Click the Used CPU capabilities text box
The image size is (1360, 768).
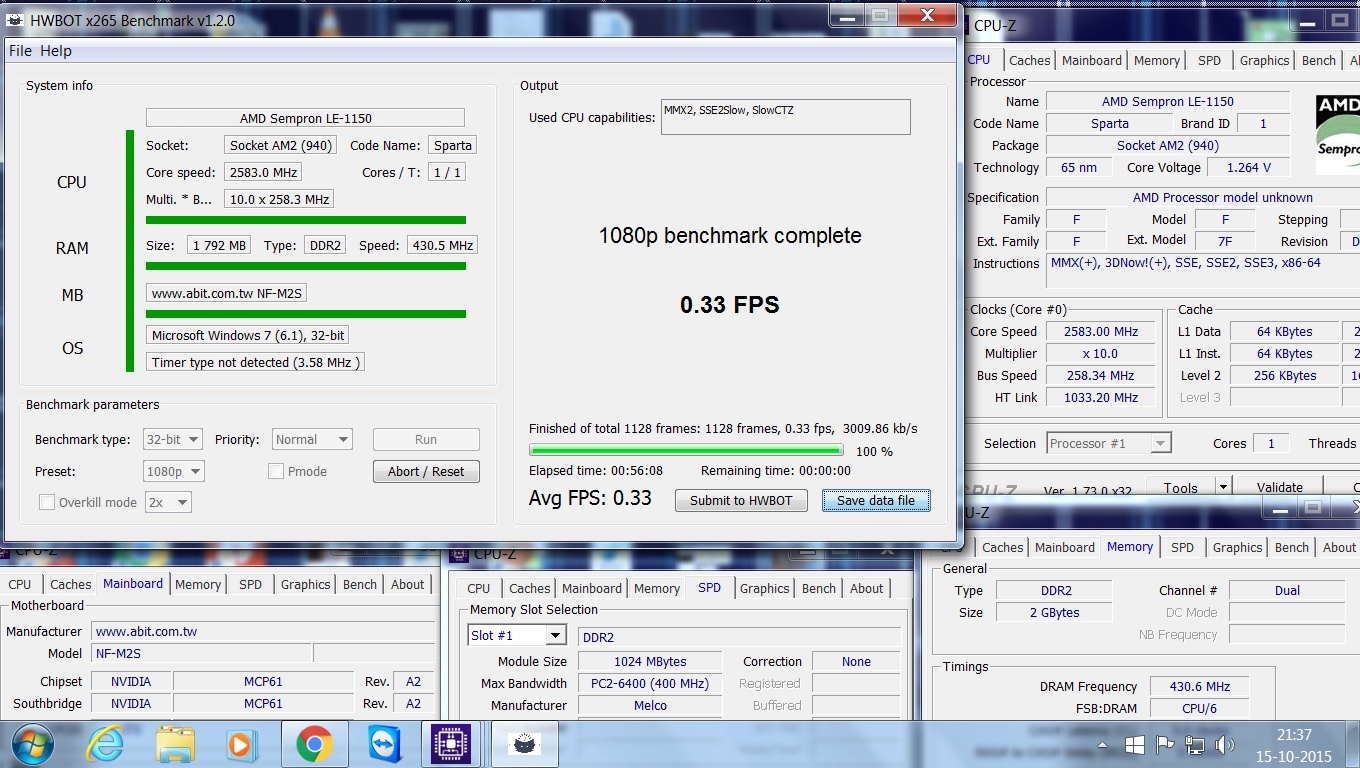tap(785, 117)
